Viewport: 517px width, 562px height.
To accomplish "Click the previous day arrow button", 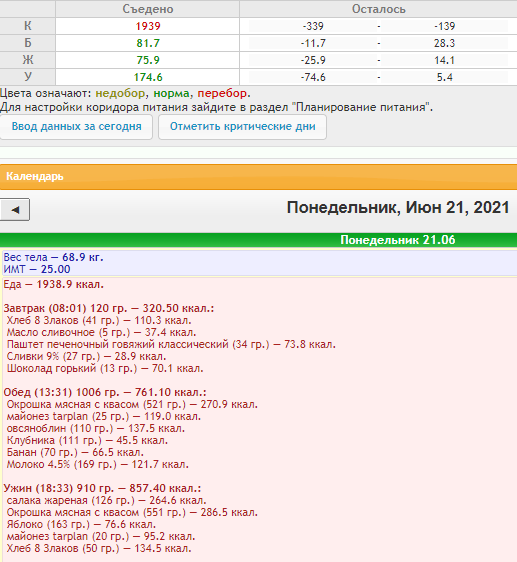I will 15,210.
